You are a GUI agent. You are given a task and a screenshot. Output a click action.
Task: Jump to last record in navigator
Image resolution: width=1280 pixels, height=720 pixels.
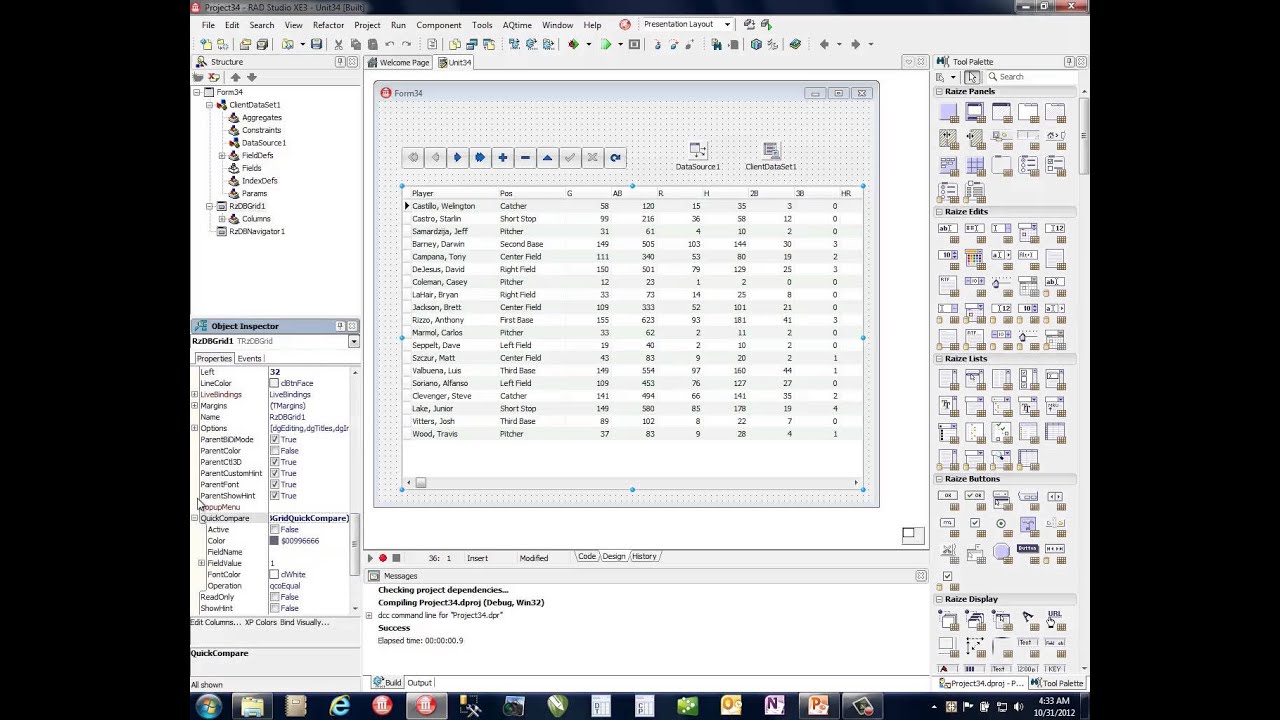pos(480,157)
